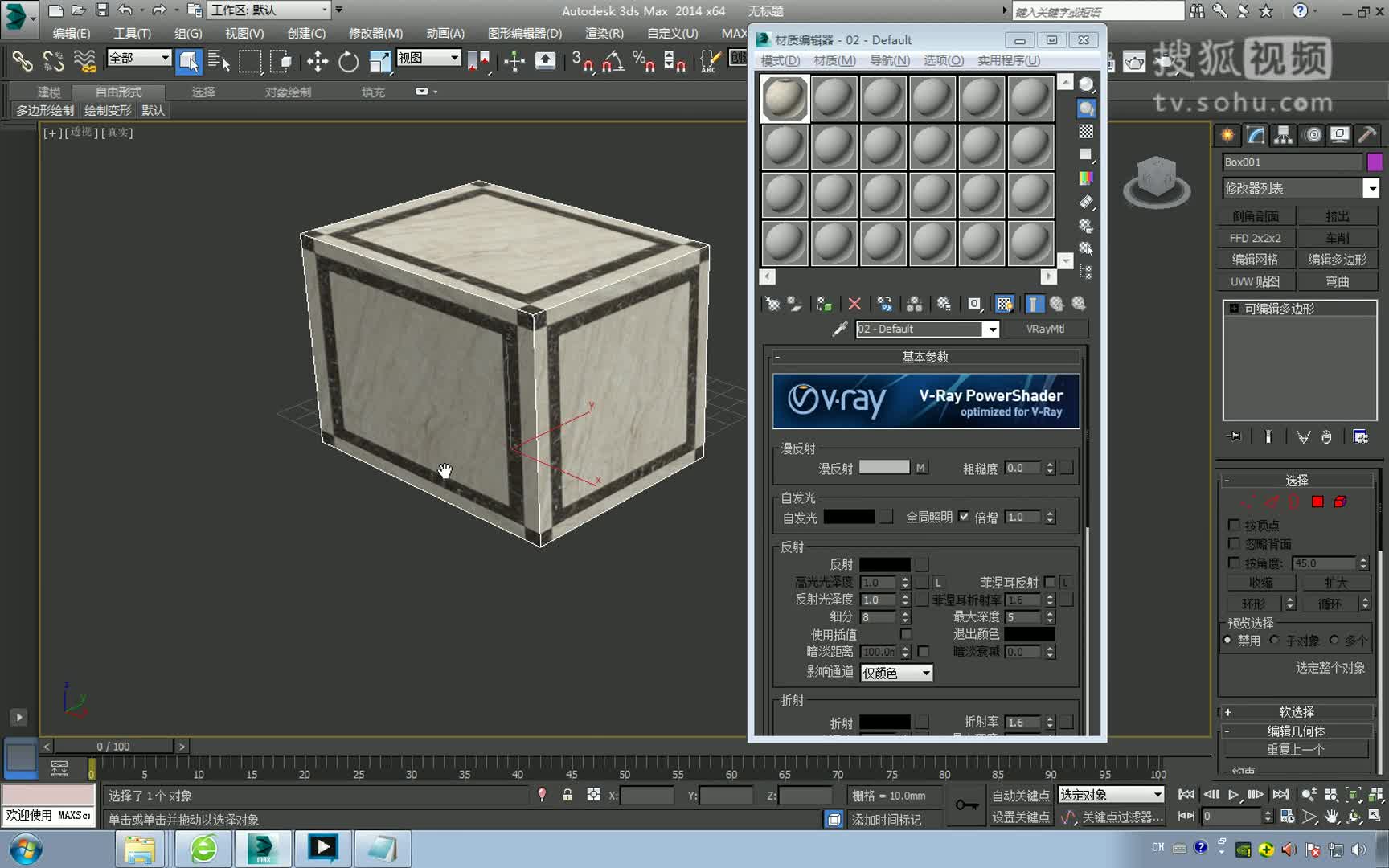Open the Utilities panel hammer icon
The image size is (1389, 868).
click(1366, 135)
